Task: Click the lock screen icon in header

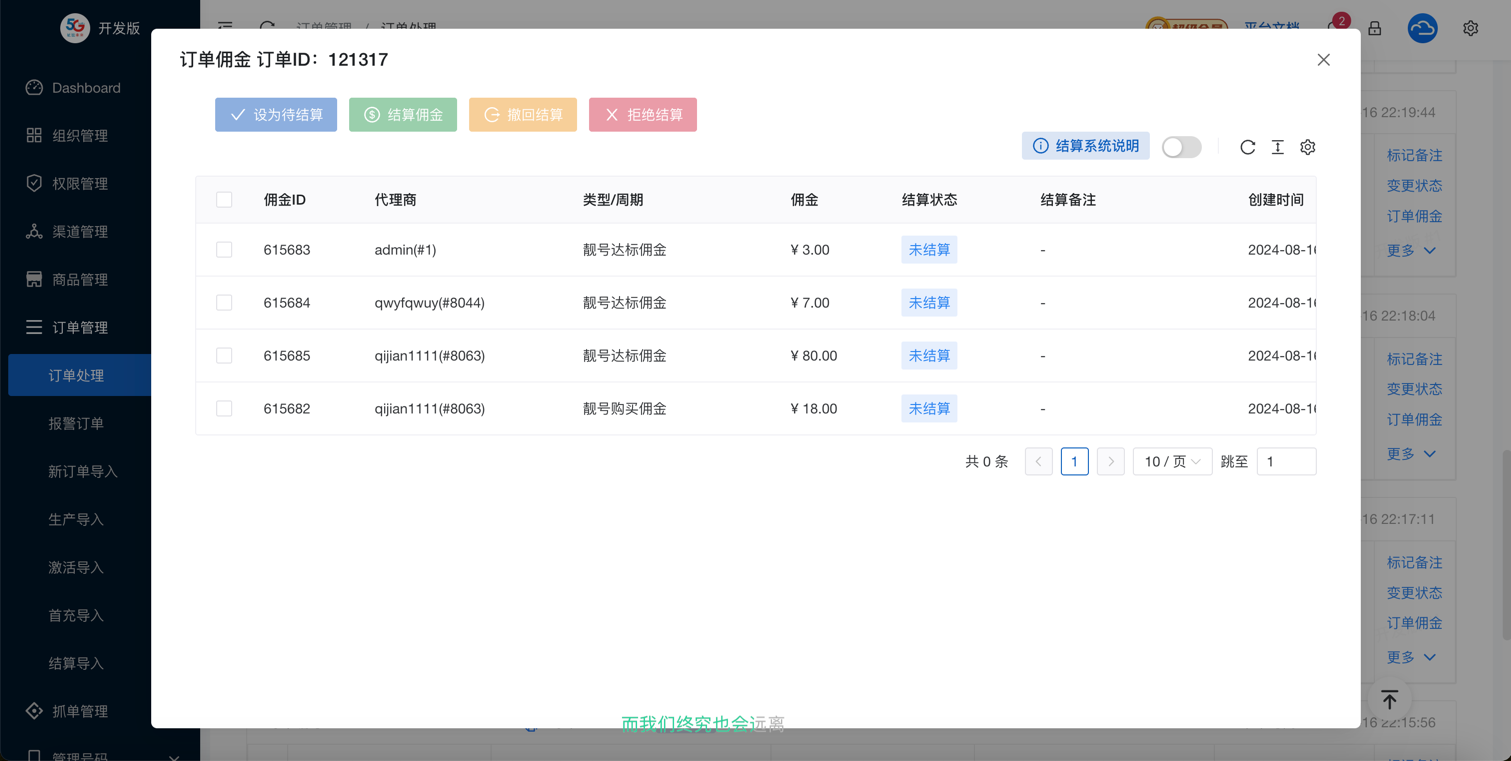Action: pyautogui.click(x=1375, y=29)
